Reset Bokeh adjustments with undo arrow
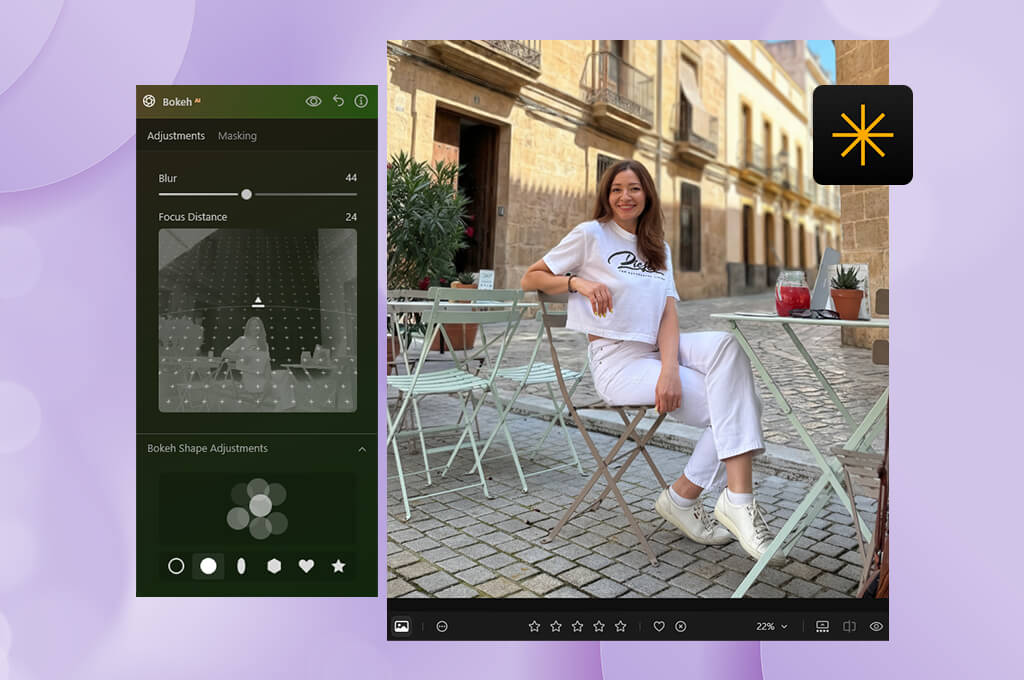The width and height of the screenshot is (1024, 680). [x=338, y=101]
